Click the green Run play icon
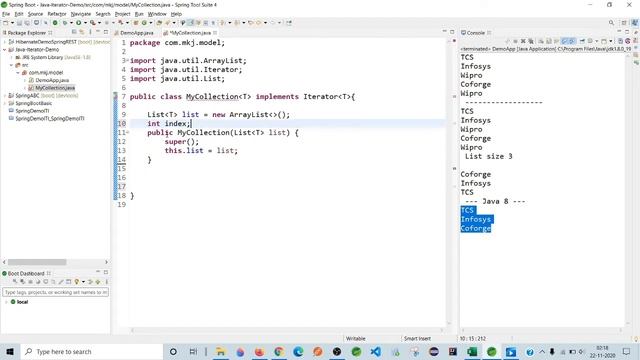This screenshot has width=640, height=360. [78, 23]
